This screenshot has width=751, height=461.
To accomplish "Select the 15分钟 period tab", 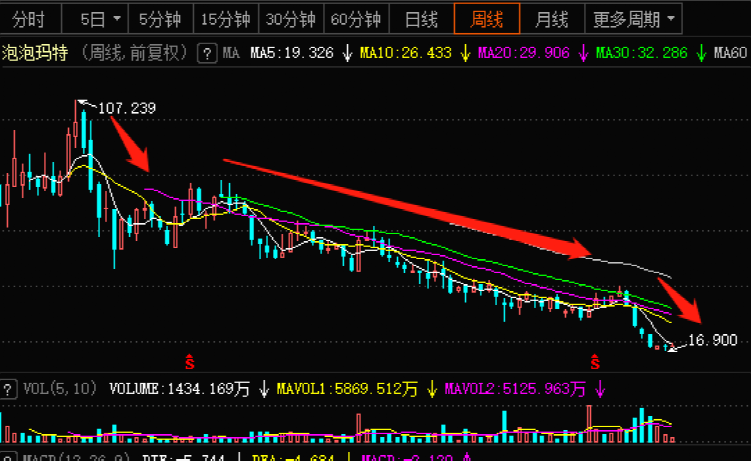I will click(226, 19).
